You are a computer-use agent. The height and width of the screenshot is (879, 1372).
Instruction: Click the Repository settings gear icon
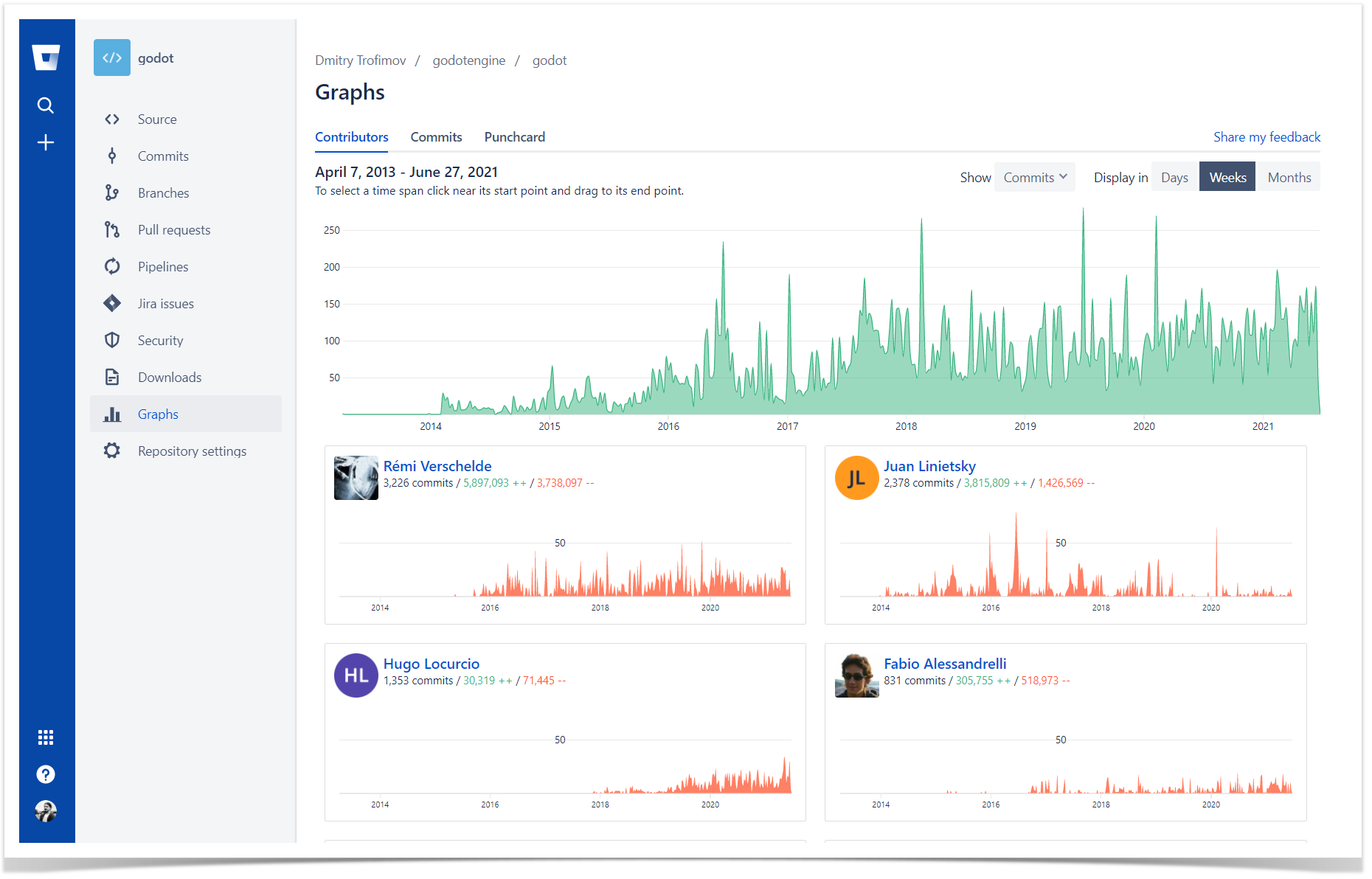coord(112,451)
